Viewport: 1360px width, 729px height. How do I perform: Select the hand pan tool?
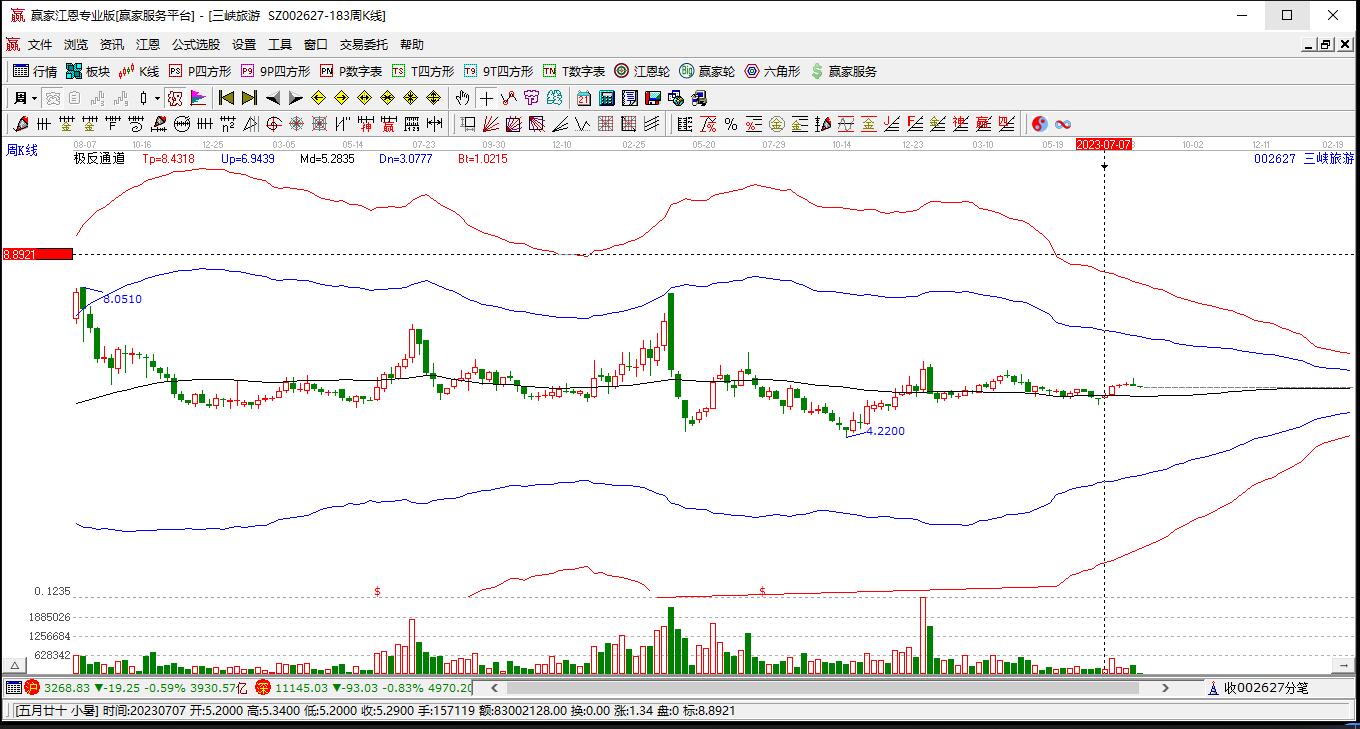[462, 98]
